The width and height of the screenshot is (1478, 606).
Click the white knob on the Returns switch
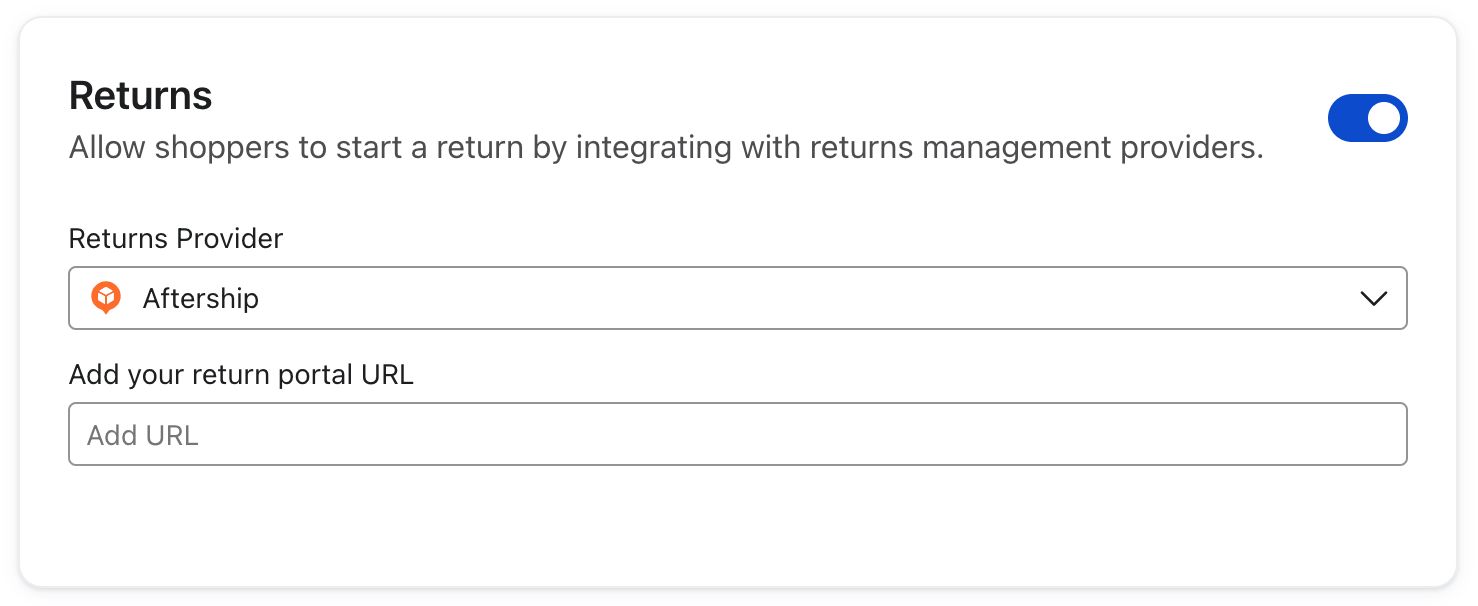1385,119
